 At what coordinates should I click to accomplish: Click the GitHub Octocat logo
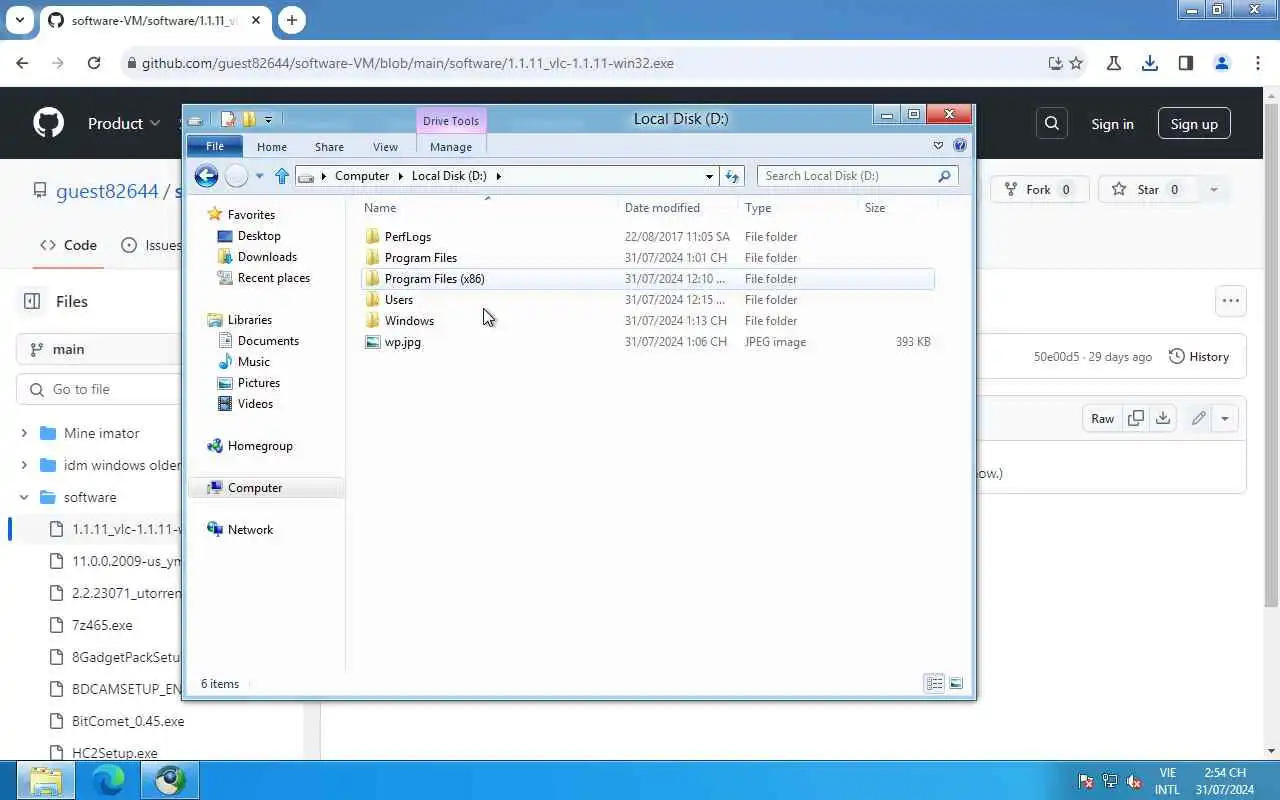click(48, 123)
